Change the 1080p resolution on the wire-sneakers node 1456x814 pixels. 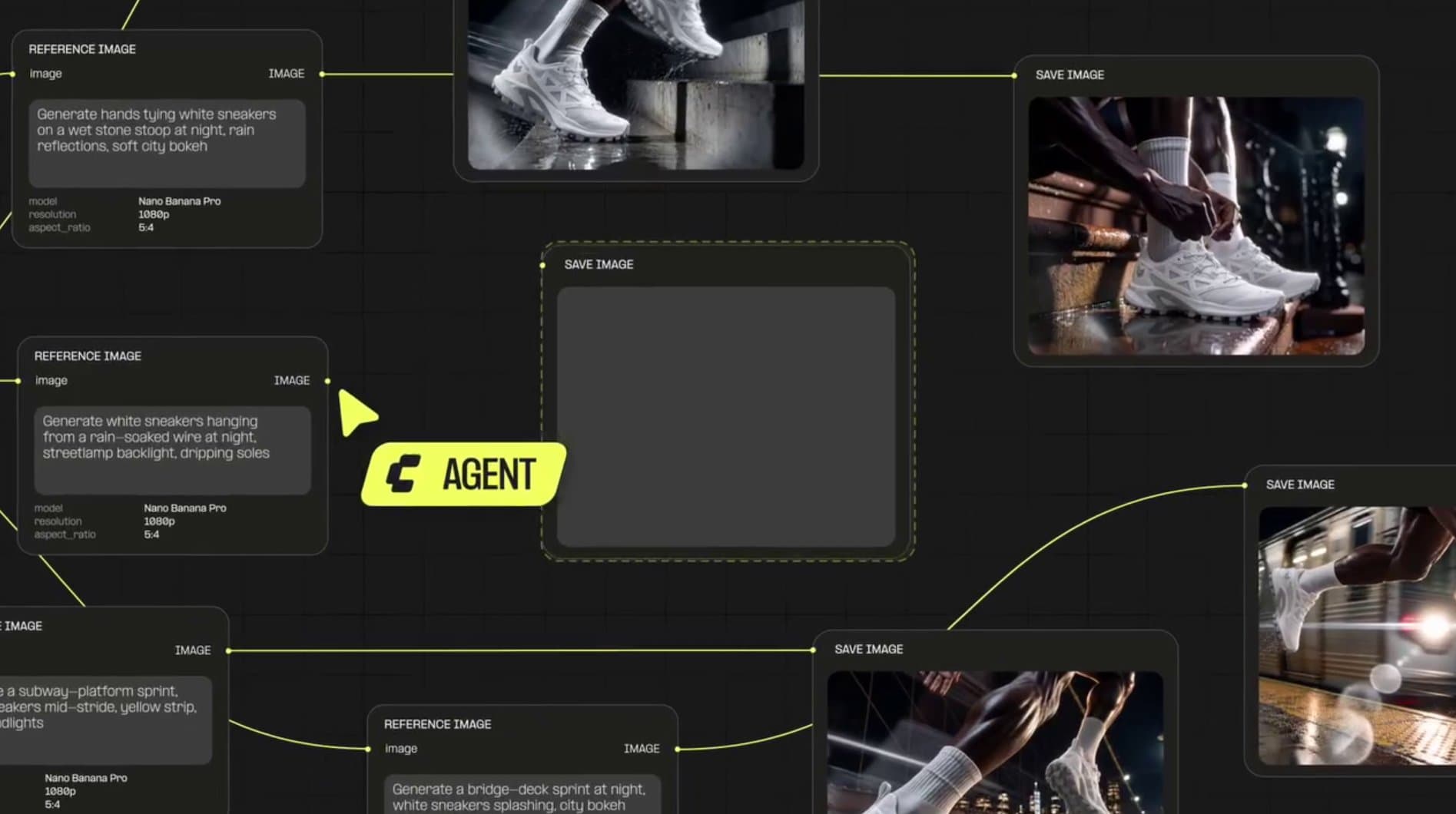(159, 521)
